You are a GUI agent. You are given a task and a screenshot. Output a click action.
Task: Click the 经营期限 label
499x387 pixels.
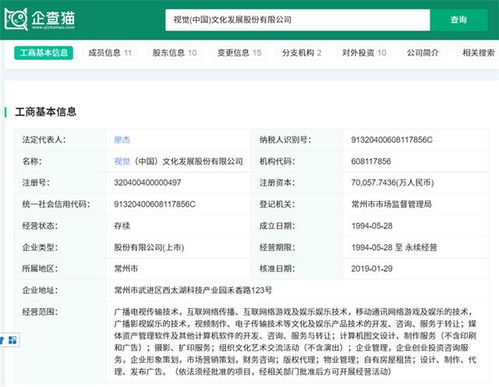pos(277,247)
